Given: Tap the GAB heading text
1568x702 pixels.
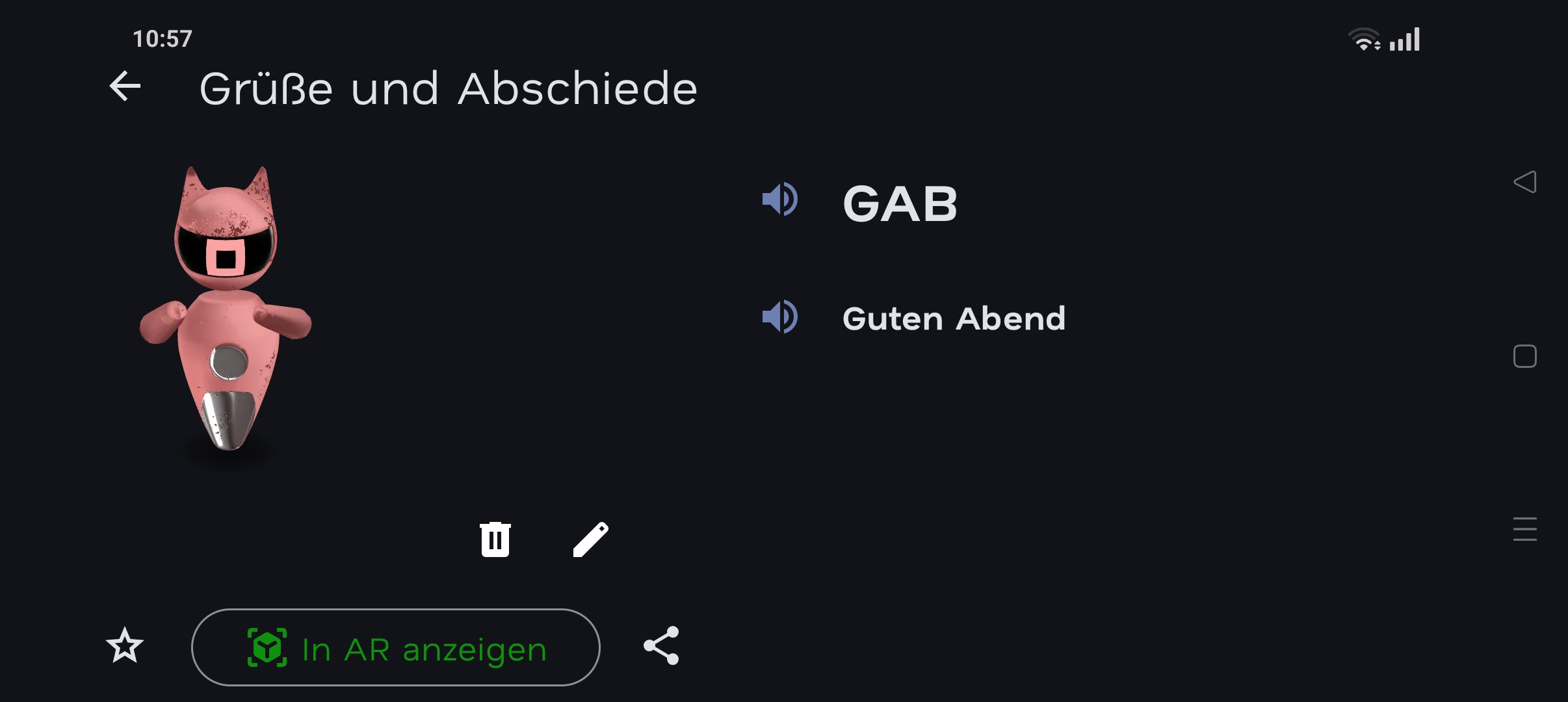Looking at the screenshot, I should [x=900, y=204].
